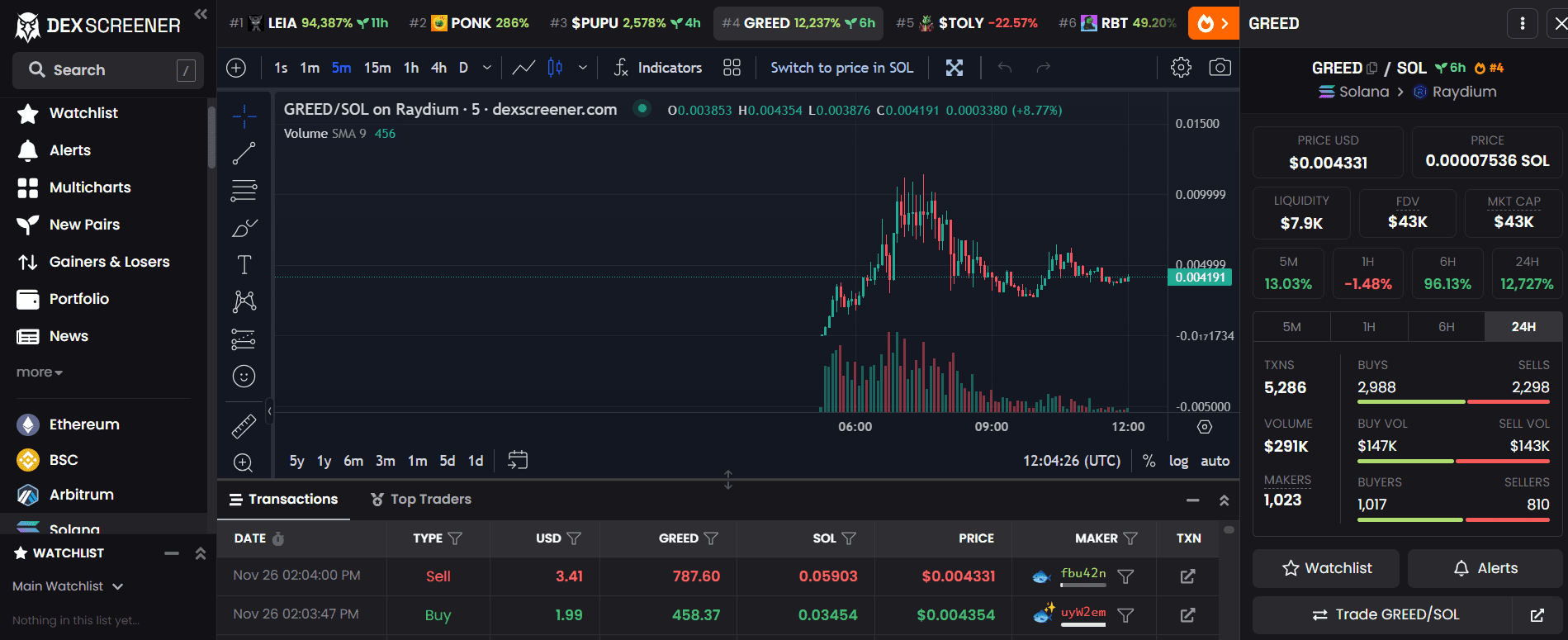Open transaction link for uyW2em row

tap(1187, 615)
